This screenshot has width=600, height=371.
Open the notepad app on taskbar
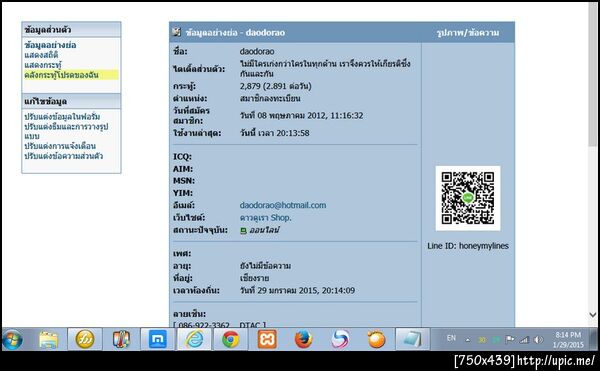(412, 339)
